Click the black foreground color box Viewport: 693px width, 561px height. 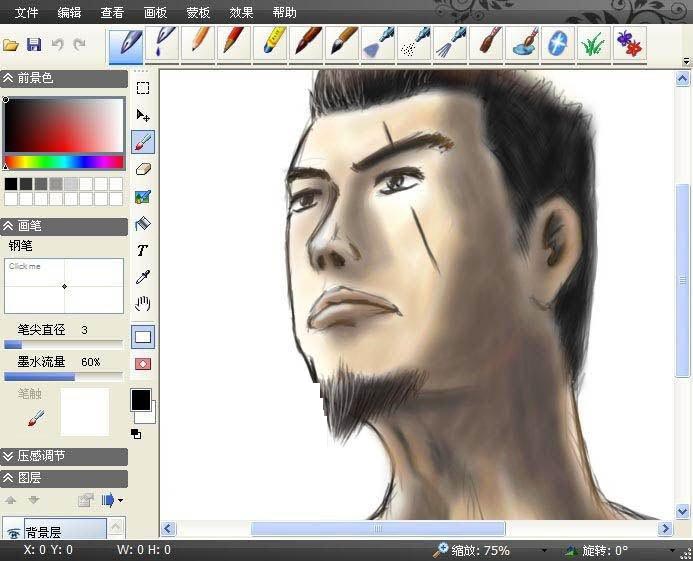140,400
